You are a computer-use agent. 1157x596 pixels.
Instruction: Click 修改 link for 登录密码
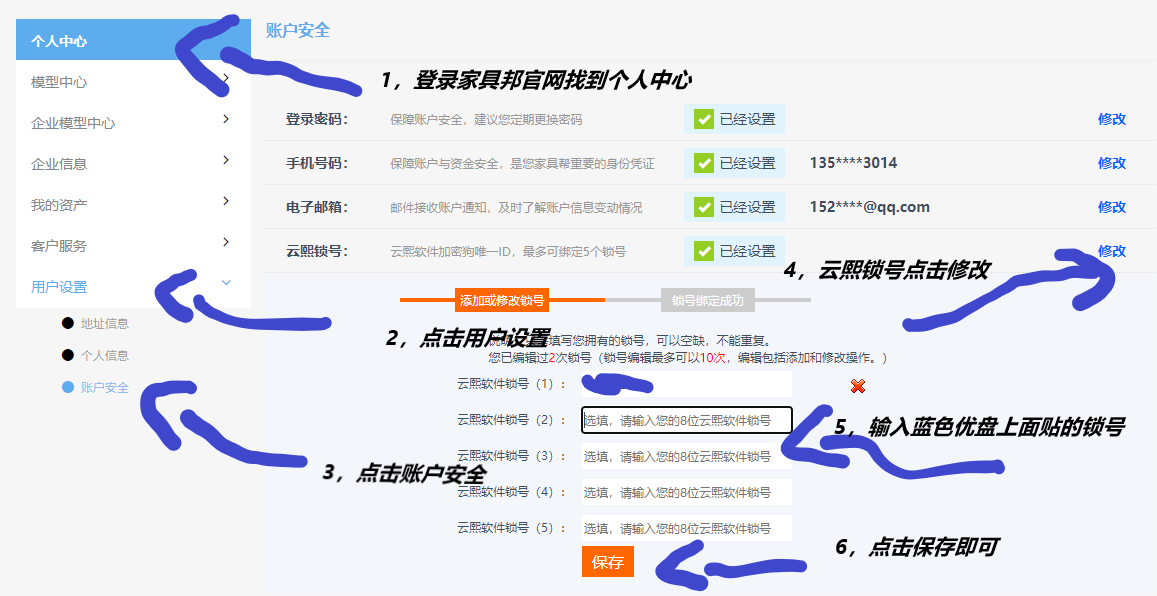(1111, 119)
